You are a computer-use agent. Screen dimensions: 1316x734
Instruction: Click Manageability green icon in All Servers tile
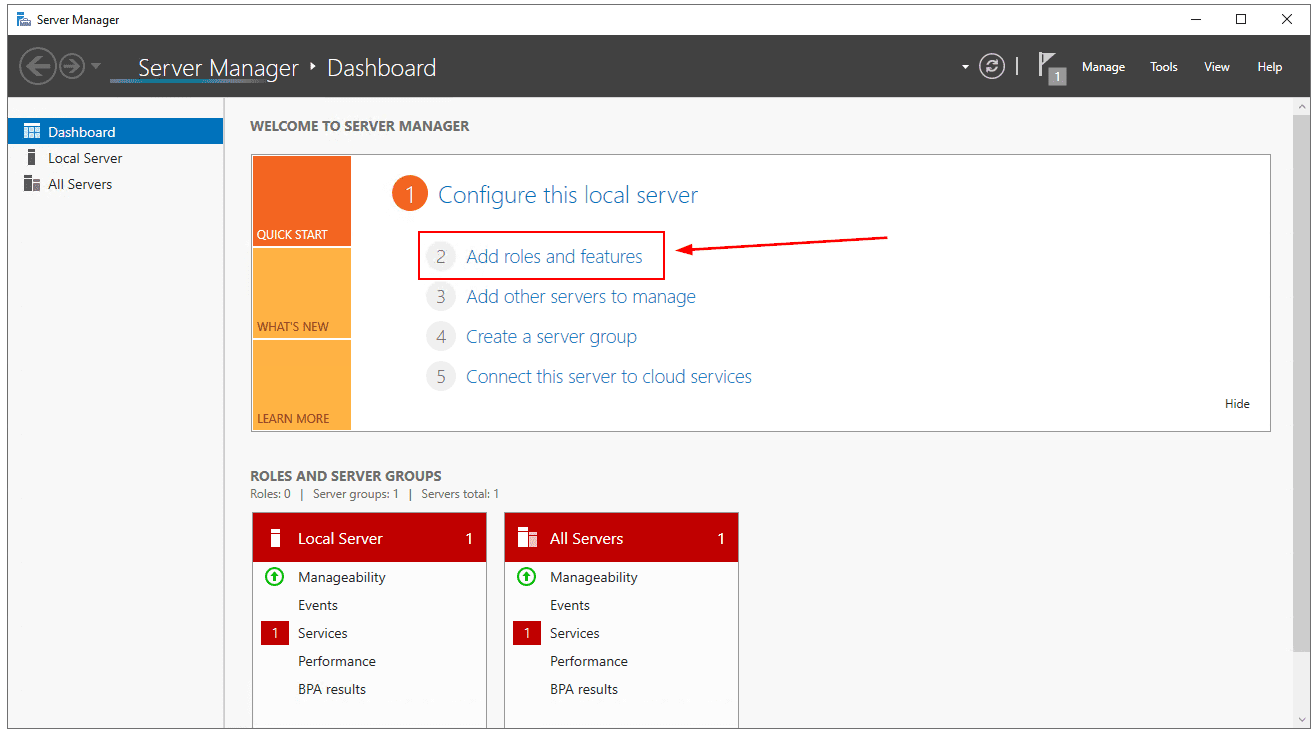click(526, 577)
